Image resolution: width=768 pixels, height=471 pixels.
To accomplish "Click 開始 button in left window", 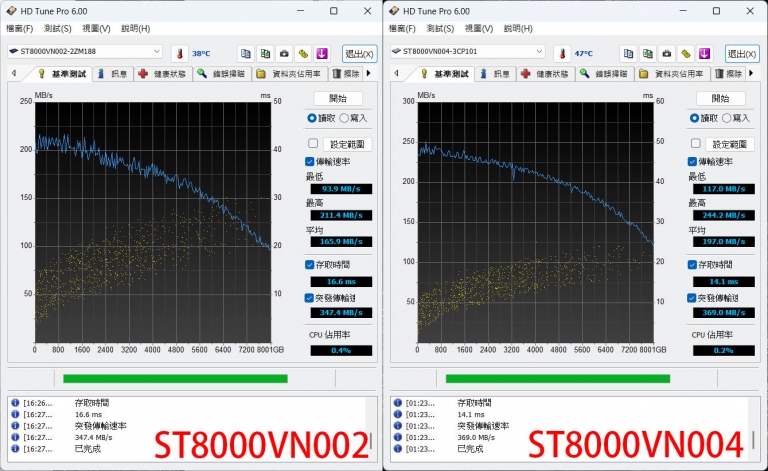I will click(x=338, y=98).
